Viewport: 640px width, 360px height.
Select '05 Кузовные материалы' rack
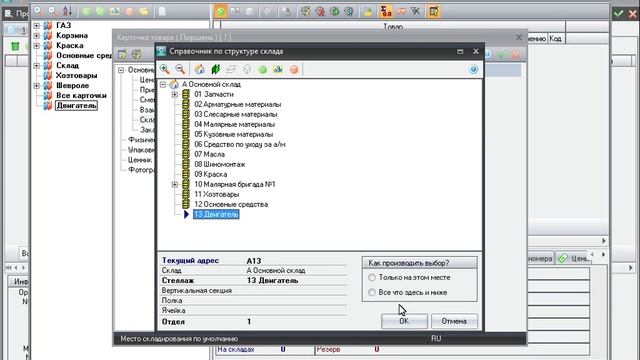(233, 134)
